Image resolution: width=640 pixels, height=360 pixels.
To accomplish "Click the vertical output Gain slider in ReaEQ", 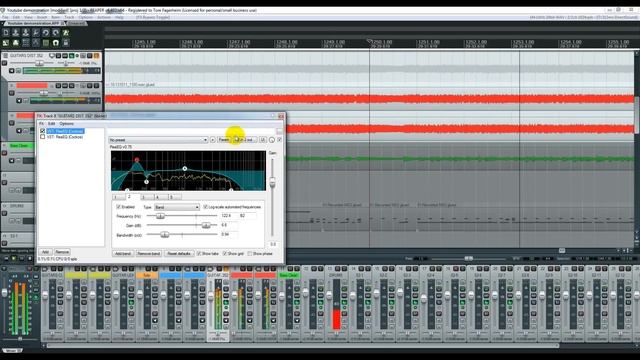I will coord(272,182).
